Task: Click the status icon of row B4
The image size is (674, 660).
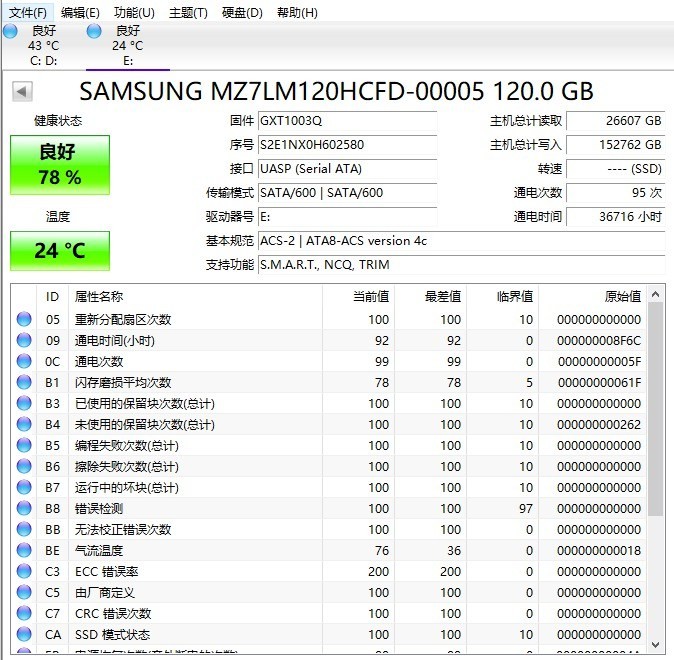Action: [x=24, y=424]
